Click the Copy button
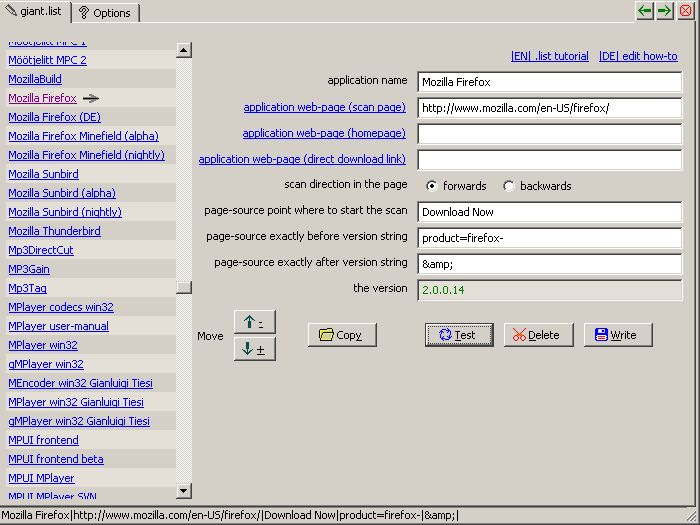This screenshot has height=525, width=700. coord(342,335)
